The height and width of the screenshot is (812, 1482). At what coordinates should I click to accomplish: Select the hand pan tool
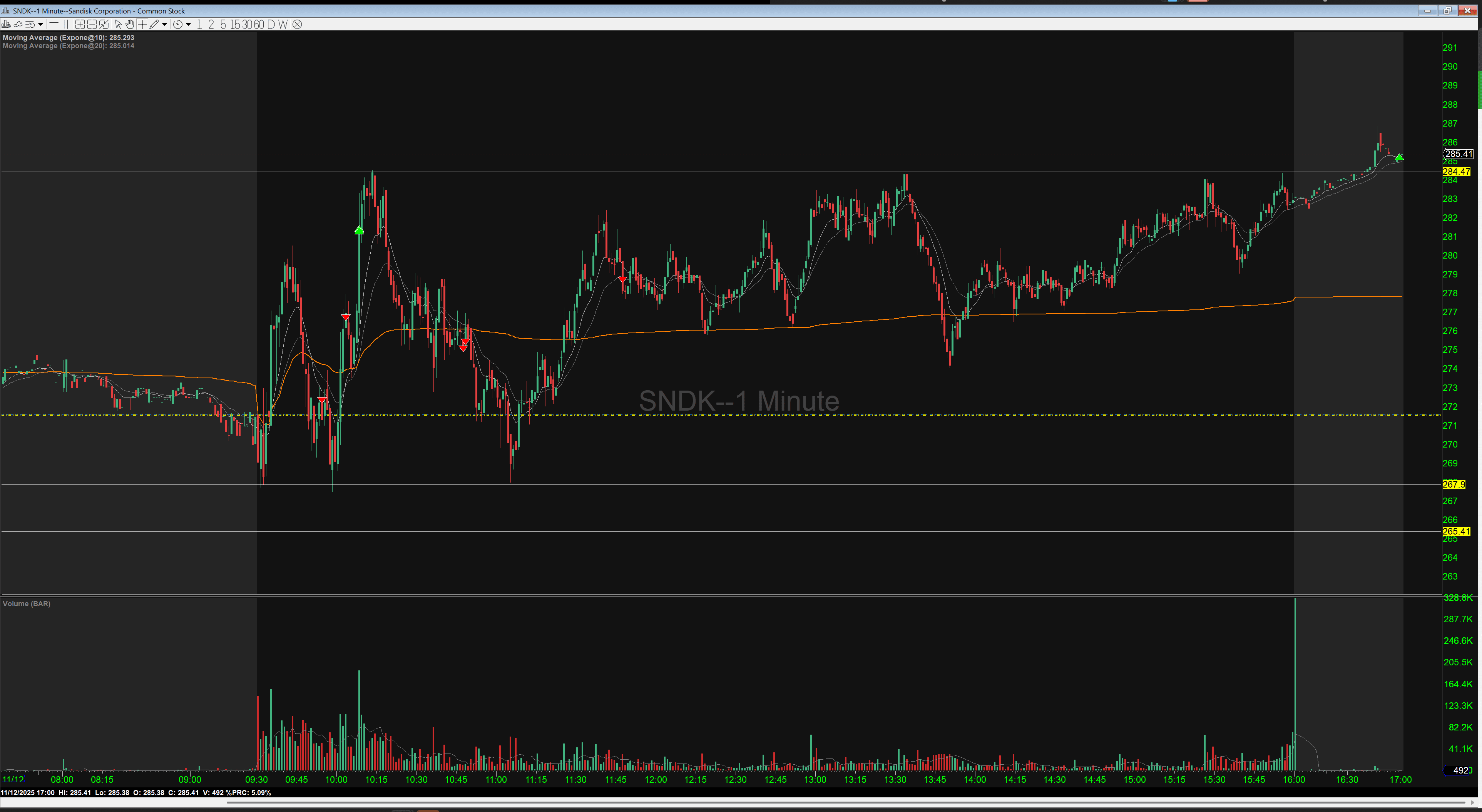pyautogui.click(x=130, y=24)
